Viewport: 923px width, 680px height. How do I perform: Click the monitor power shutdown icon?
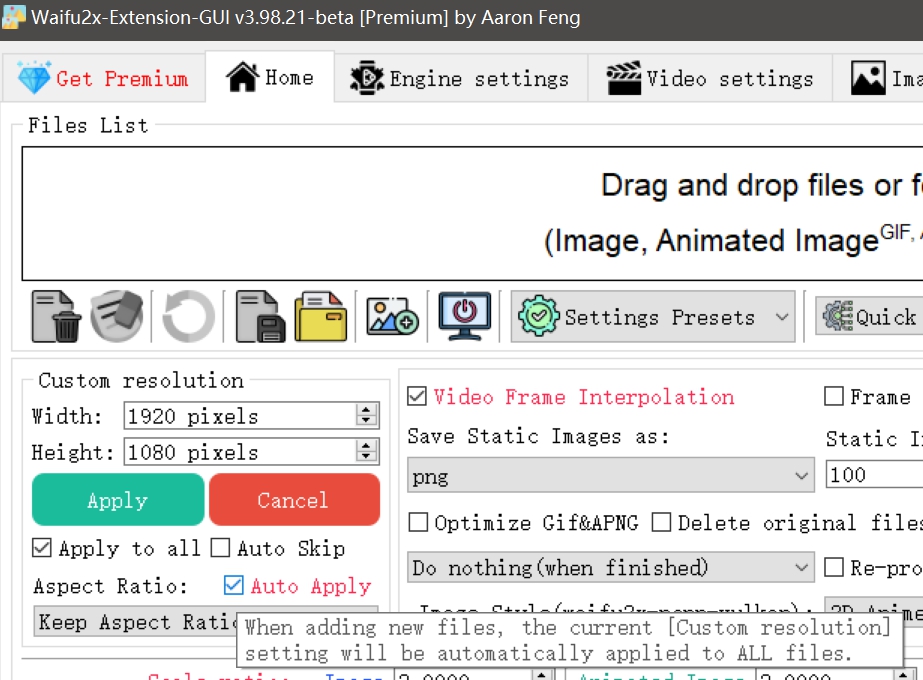pos(463,316)
